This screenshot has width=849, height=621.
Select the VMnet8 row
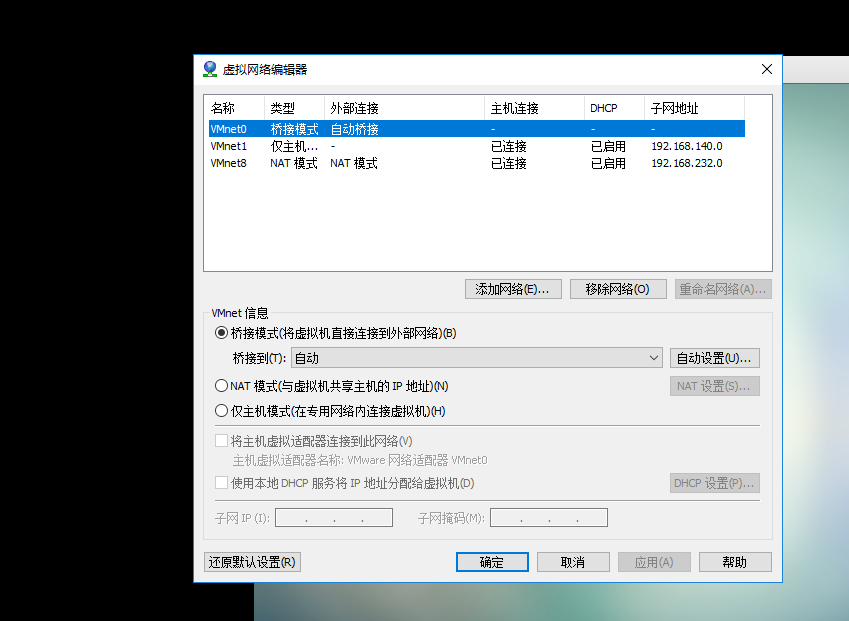coord(477,163)
